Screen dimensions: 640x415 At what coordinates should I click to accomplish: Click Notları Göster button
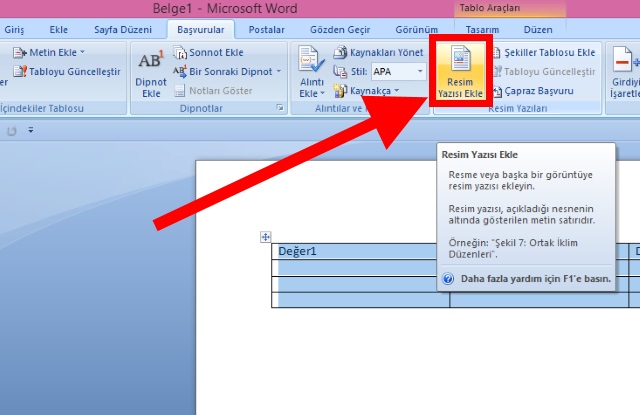click(x=213, y=91)
